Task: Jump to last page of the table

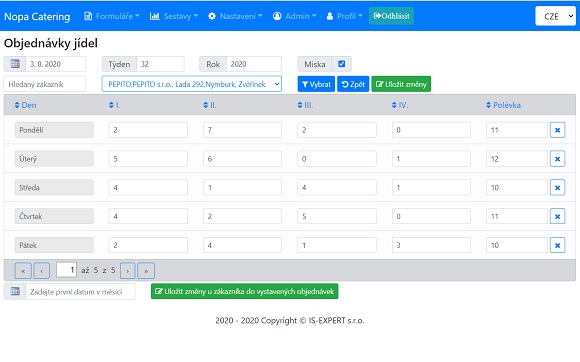Action: (146, 271)
